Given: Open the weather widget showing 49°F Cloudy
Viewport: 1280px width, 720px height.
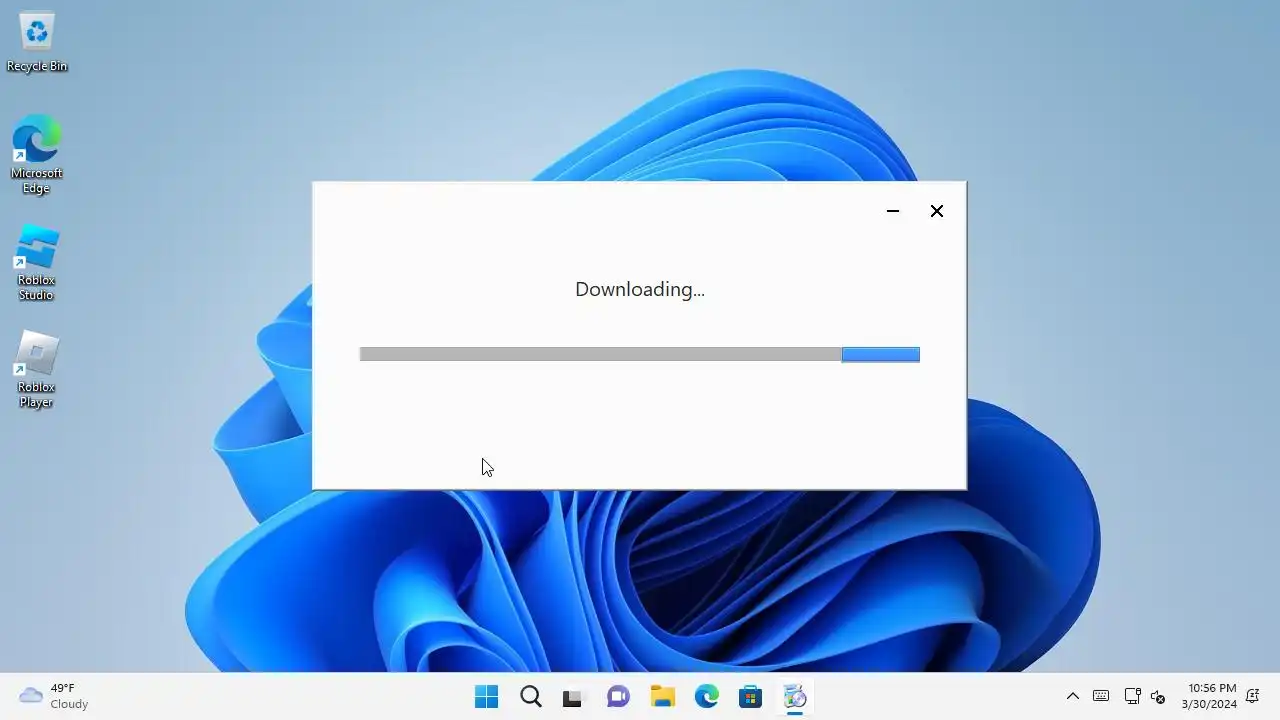Looking at the screenshot, I should (x=55, y=696).
